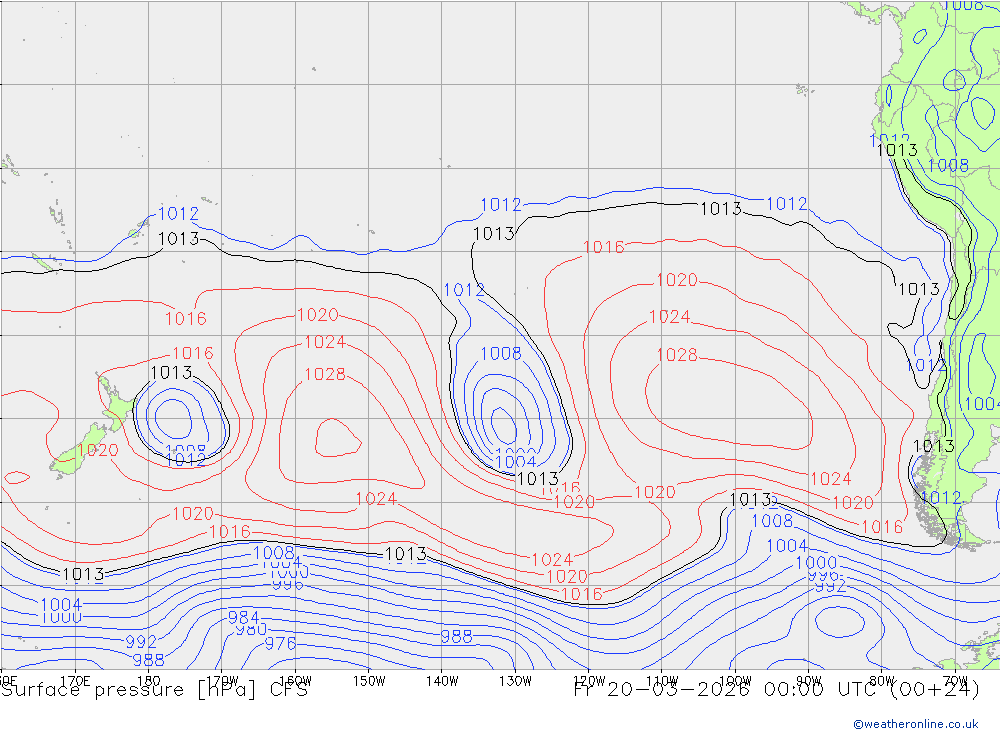Click the blue 1008 label inside the 130W low
The image size is (1000, 733).
tap(501, 353)
